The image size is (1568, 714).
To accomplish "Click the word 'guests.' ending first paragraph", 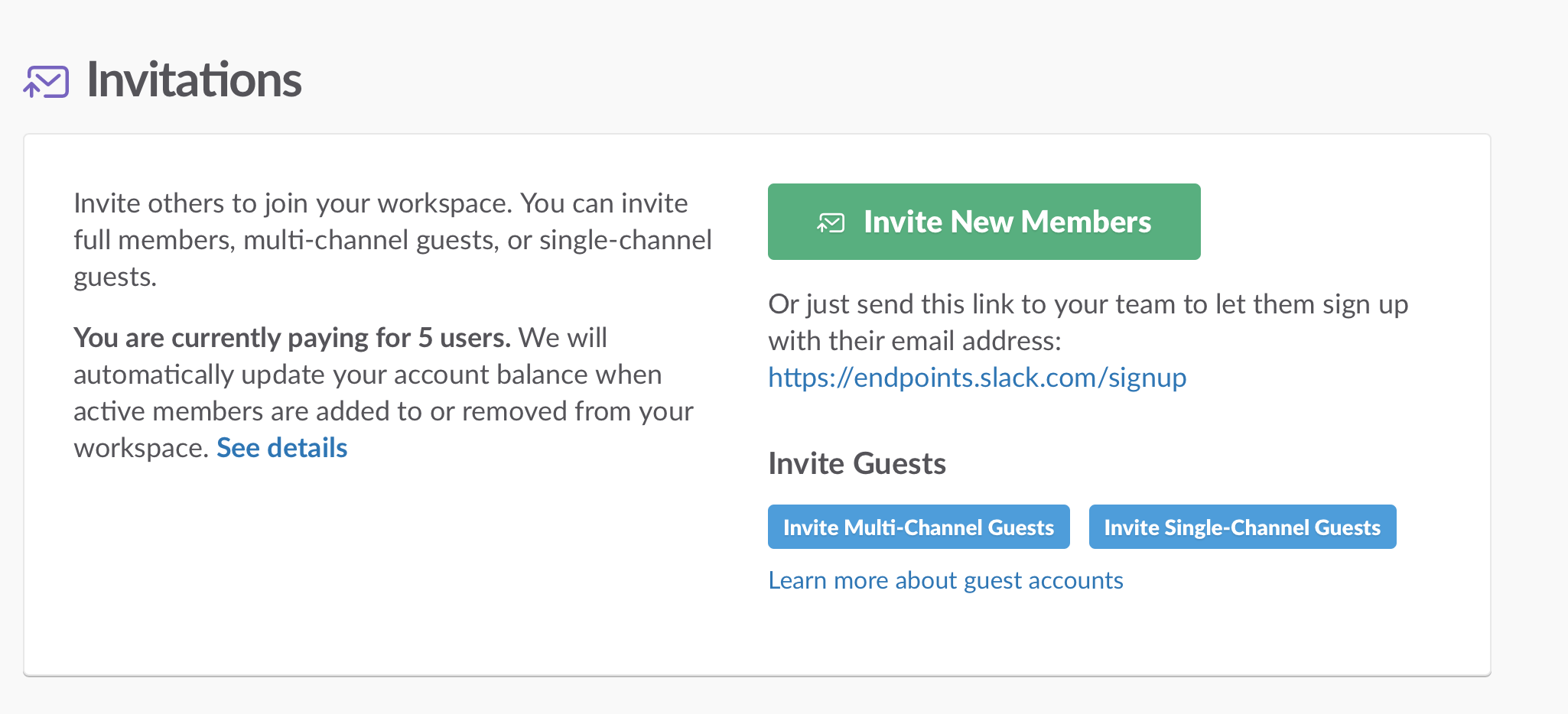I will 115,277.
